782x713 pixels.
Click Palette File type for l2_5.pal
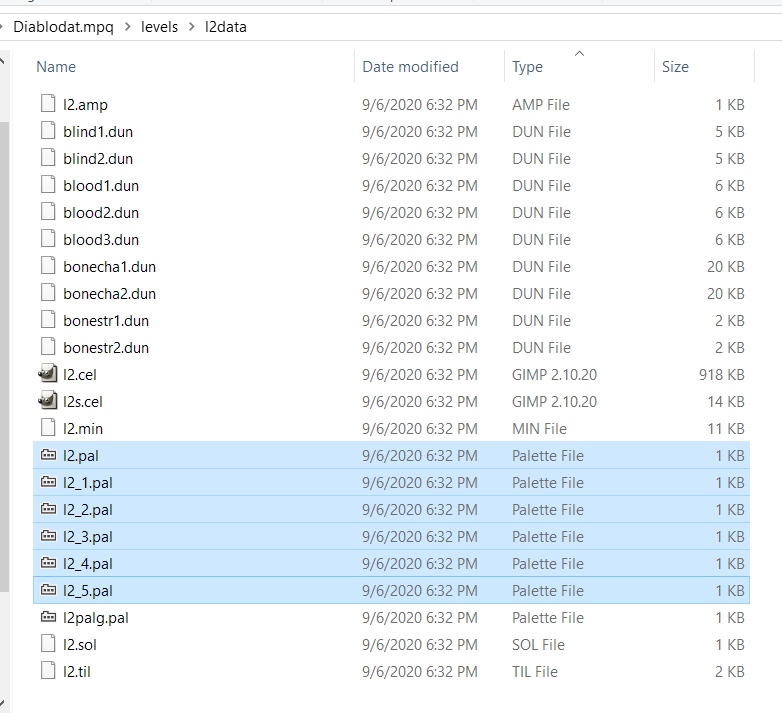(x=548, y=590)
